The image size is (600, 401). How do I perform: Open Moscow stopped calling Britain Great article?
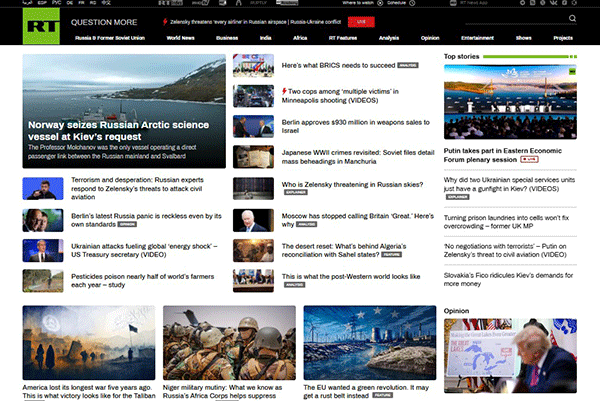(357, 220)
